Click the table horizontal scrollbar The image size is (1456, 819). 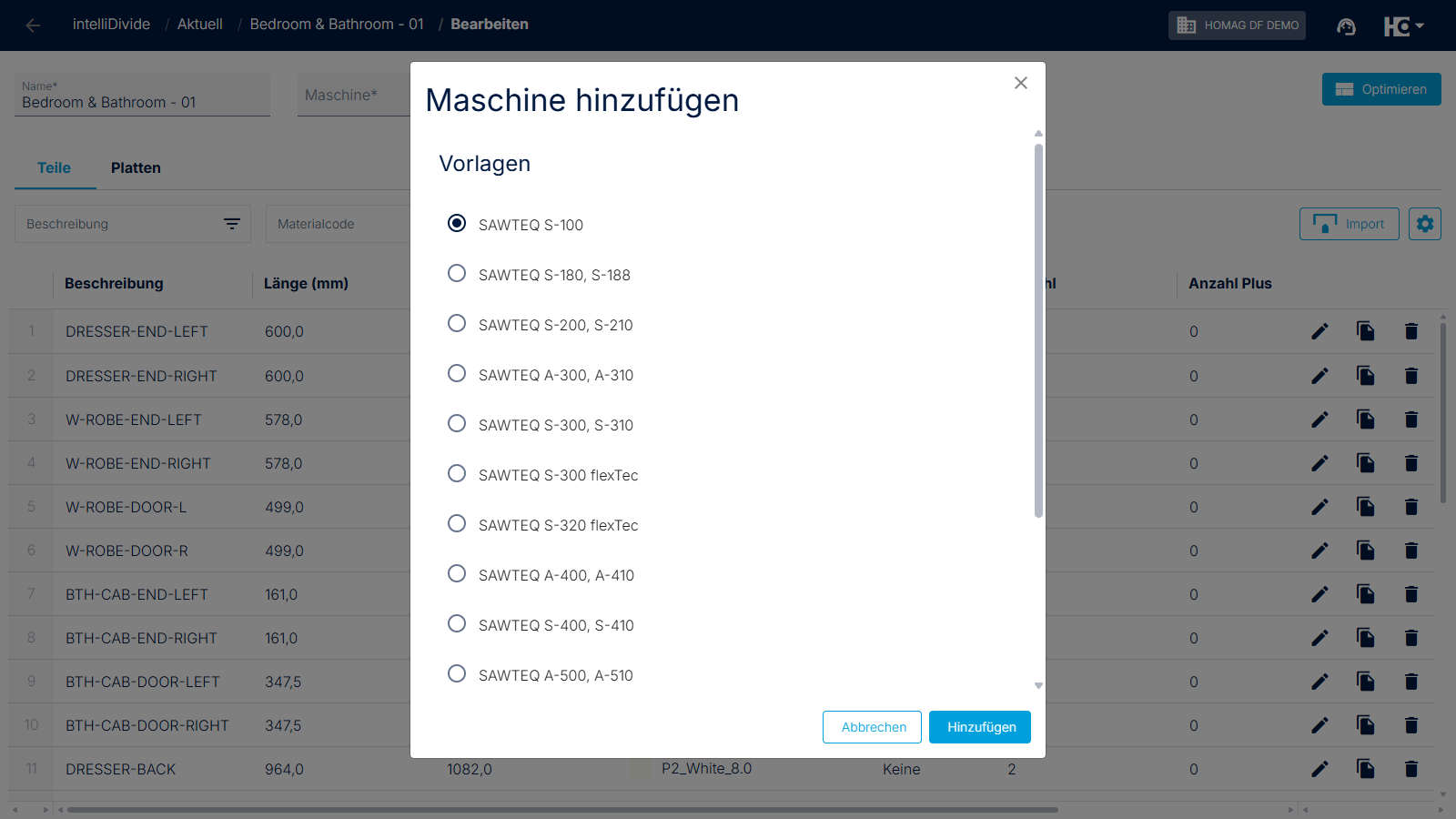coord(562,809)
